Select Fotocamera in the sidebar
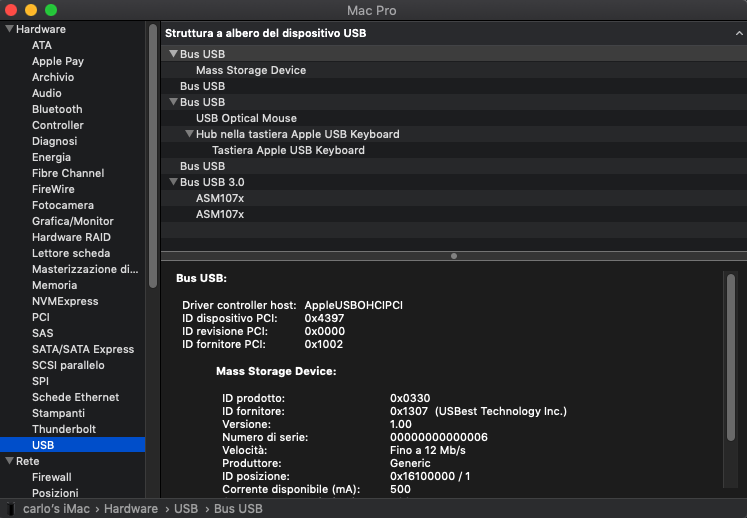Viewport: 747px width, 518px height. [63, 205]
